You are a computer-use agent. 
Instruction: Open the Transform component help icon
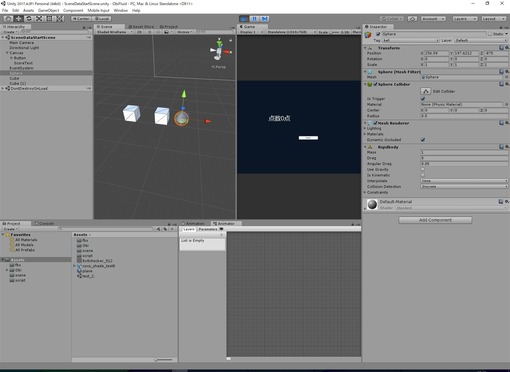click(x=501, y=48)
